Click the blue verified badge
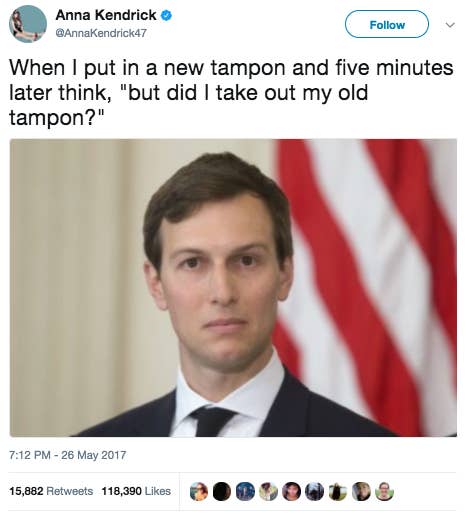The width and height of the screenshot is (470, 520). 166,15
